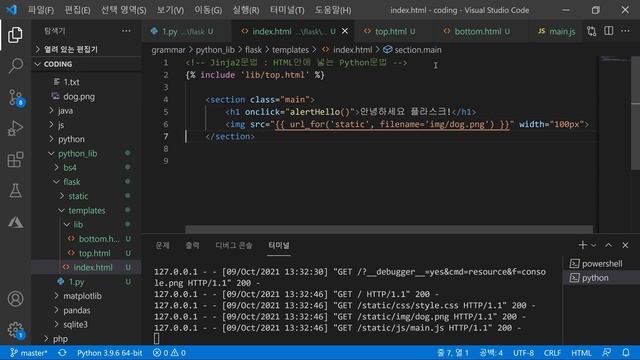
Task: Split the editor to the right
Action: point(609,31)
